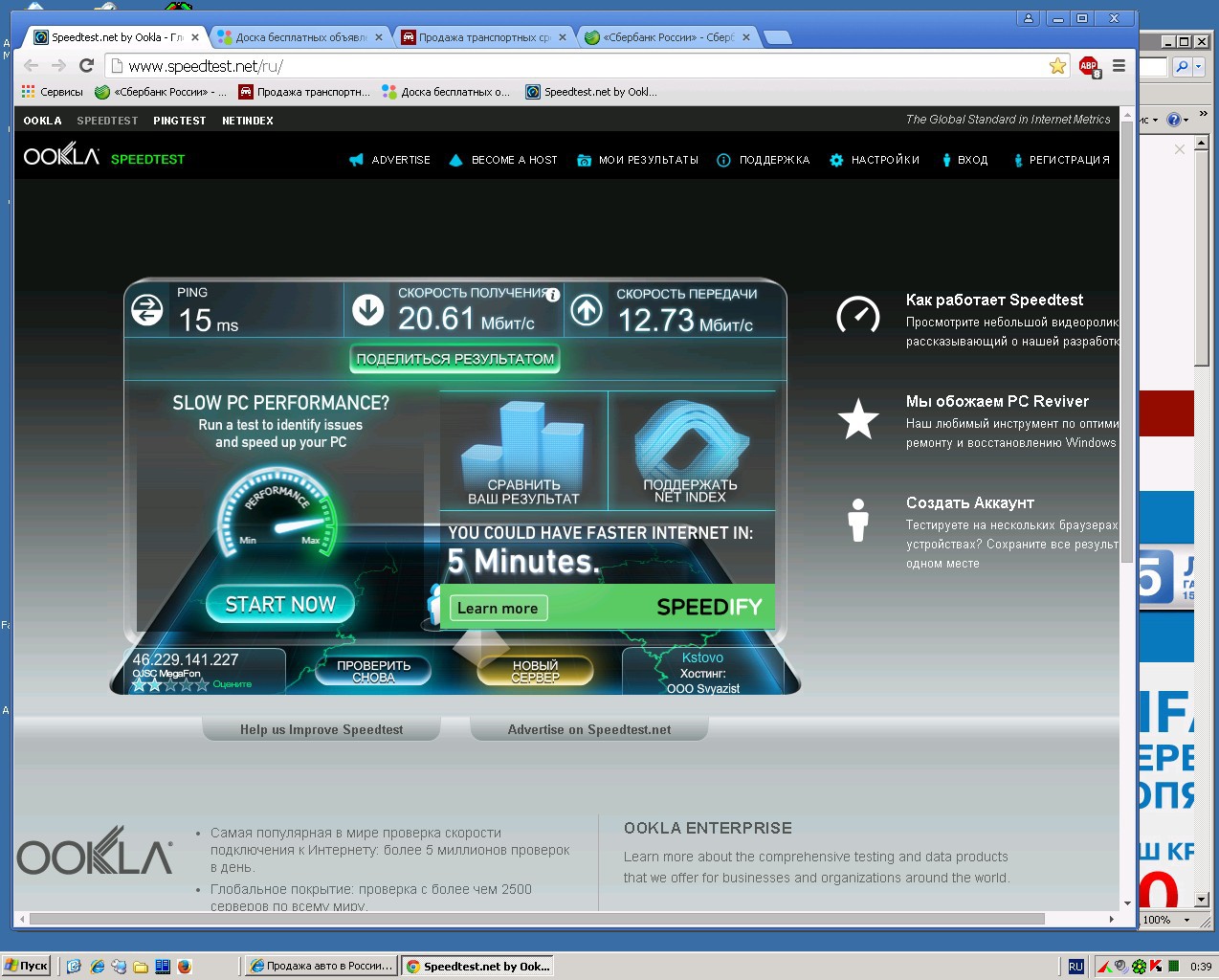The image size is (1219, 980).
Task: Click the gear icon by НАСТРОЙКИ
Action: [836, 160]
